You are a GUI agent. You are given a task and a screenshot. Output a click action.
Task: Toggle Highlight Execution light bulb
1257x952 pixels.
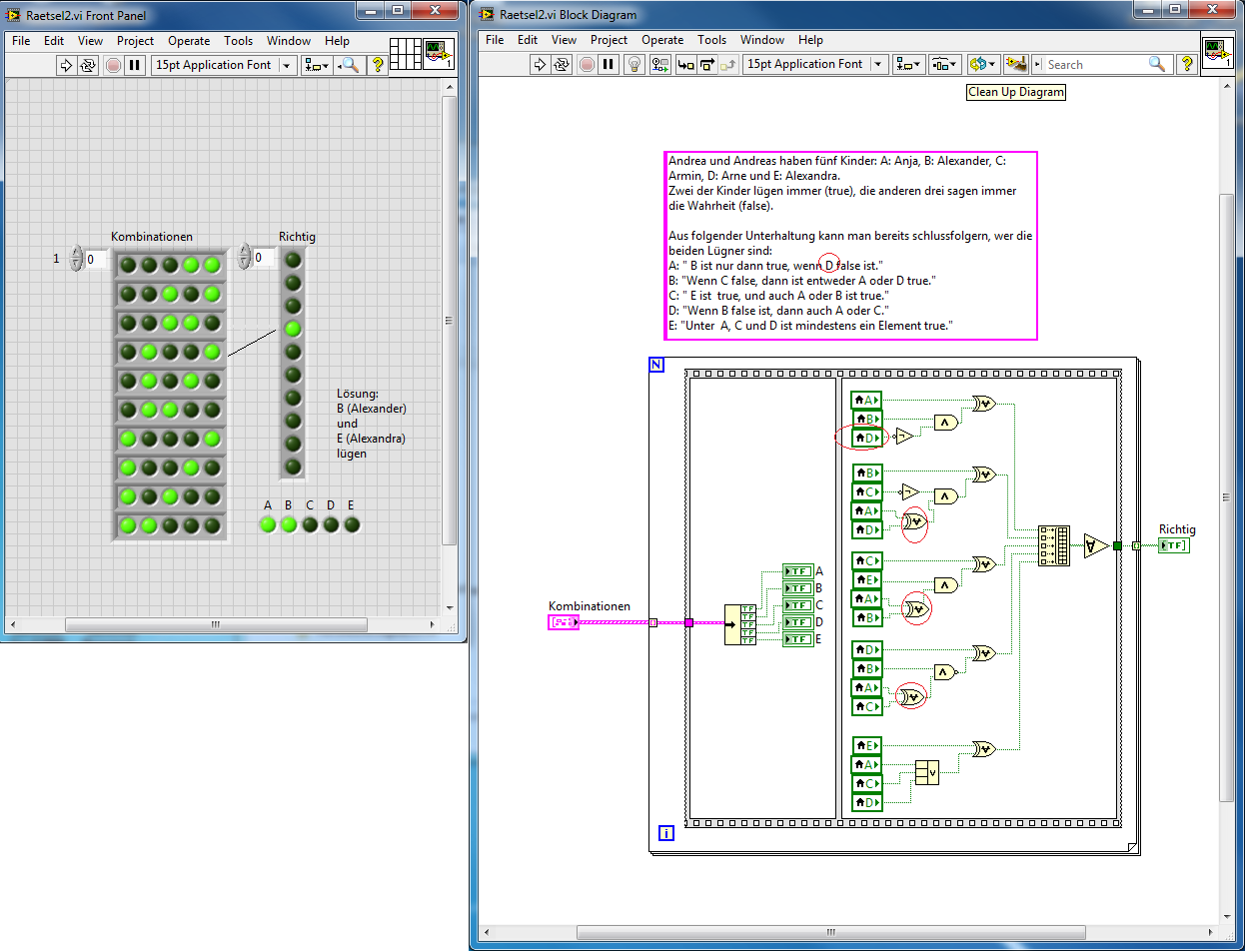click(x=633, y=64)
